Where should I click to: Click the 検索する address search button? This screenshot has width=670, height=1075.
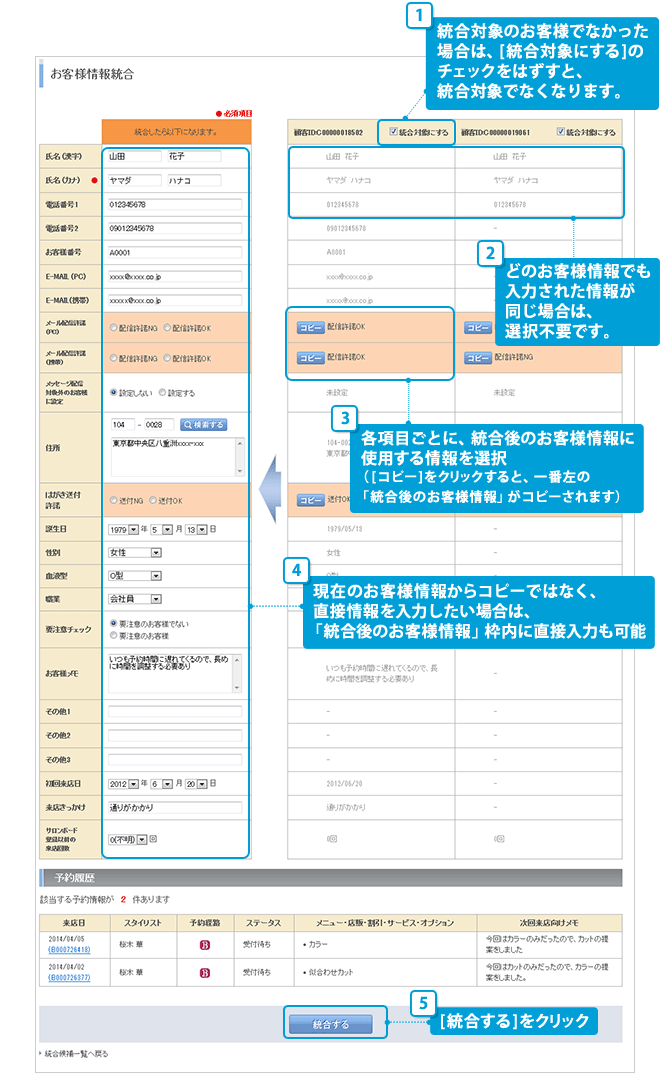click(203, 424)
